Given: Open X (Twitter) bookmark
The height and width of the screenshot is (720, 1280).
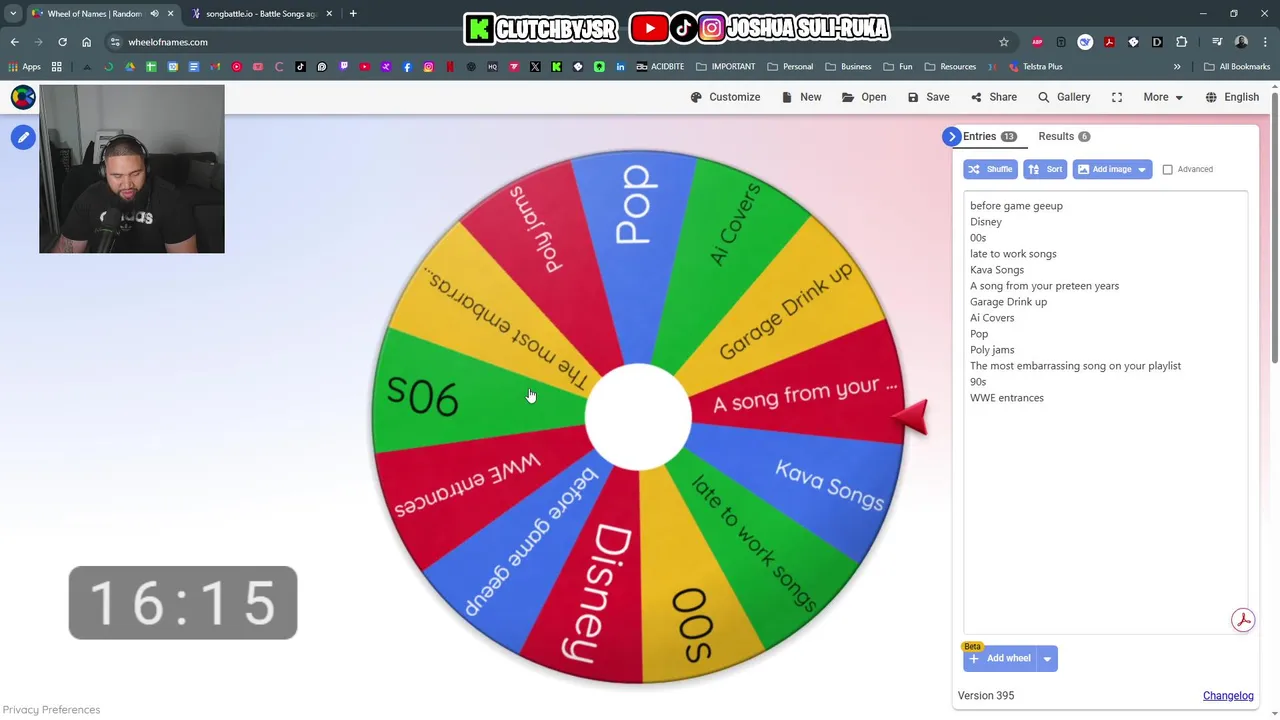Looking at the screenshot, I should (x=535, y=66).
